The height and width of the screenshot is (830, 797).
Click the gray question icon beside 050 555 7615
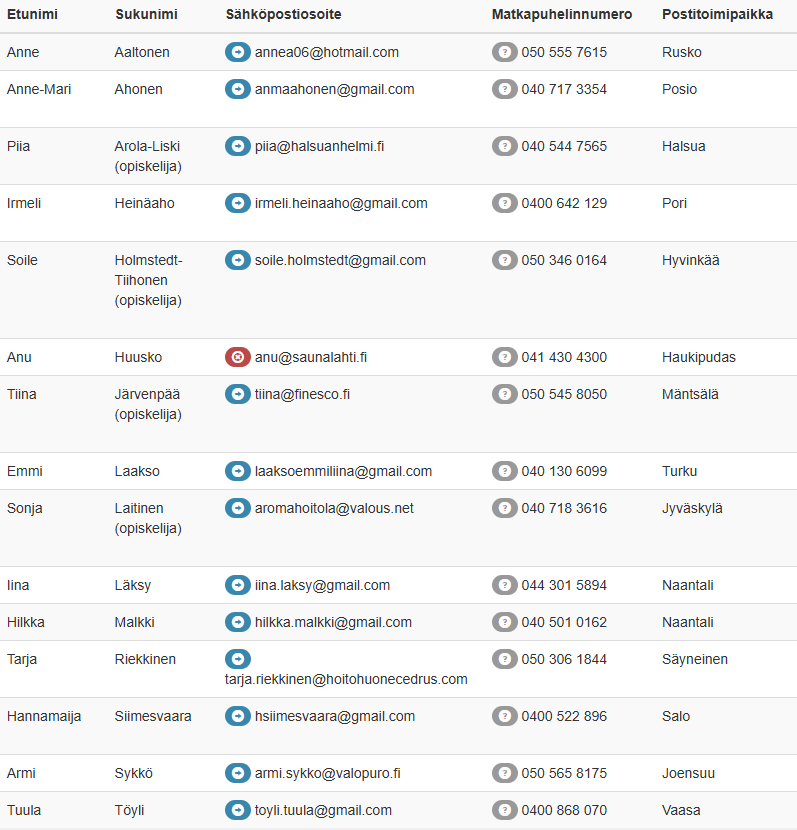coord(505,52)
